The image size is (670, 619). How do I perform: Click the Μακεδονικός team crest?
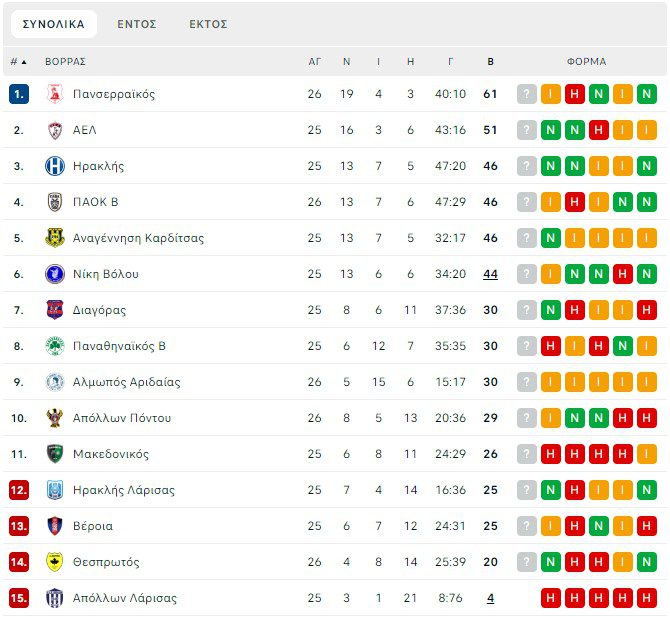click(x=55, y=454)
